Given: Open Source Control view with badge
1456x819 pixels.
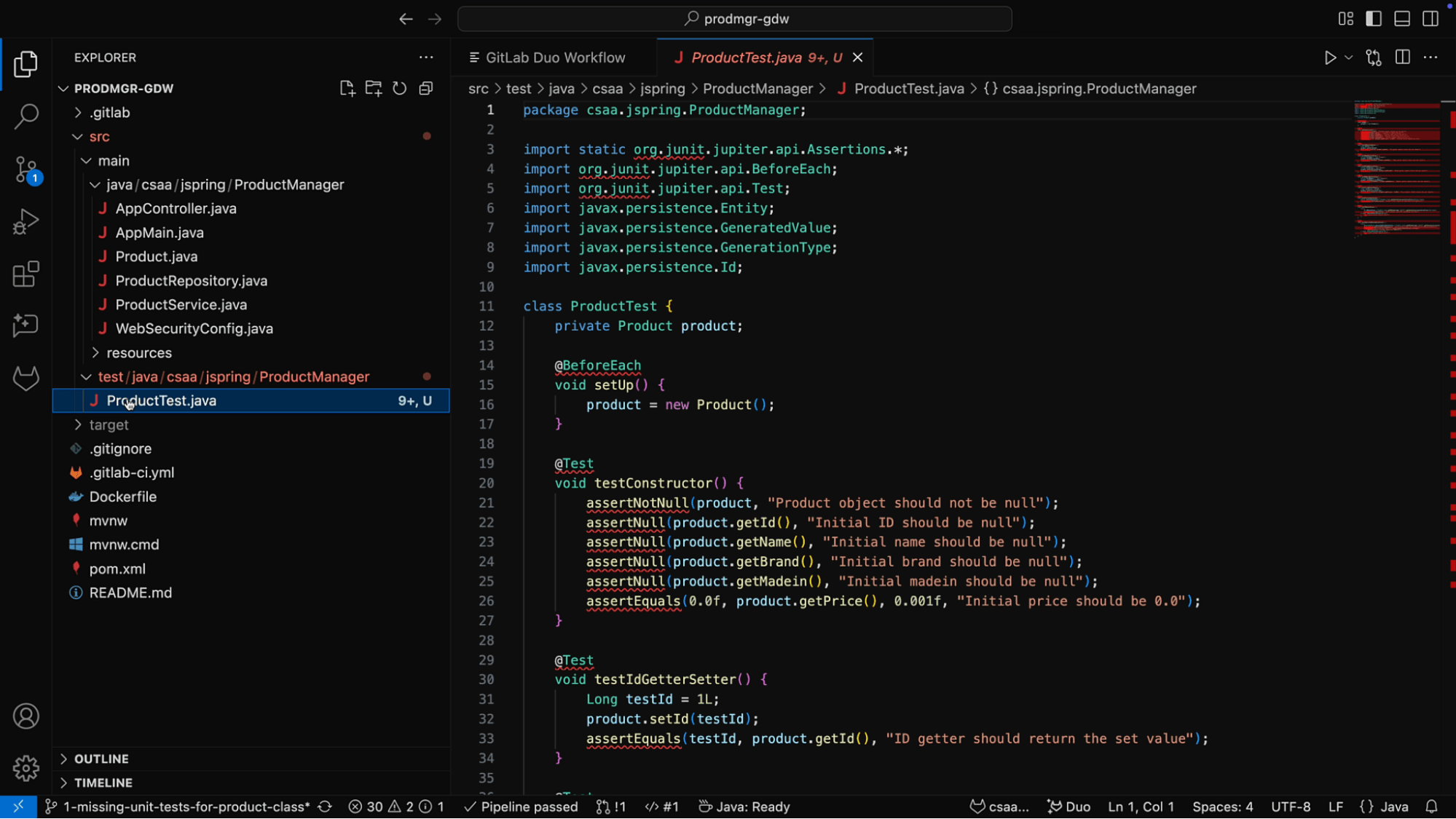Looking at the screenshot, I should [x=27, y=170].
